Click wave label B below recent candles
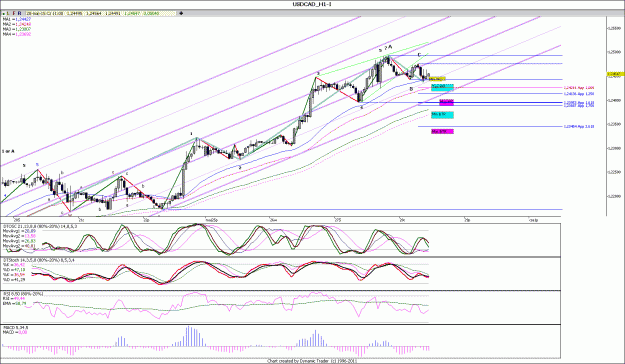 tap(411, 89)
